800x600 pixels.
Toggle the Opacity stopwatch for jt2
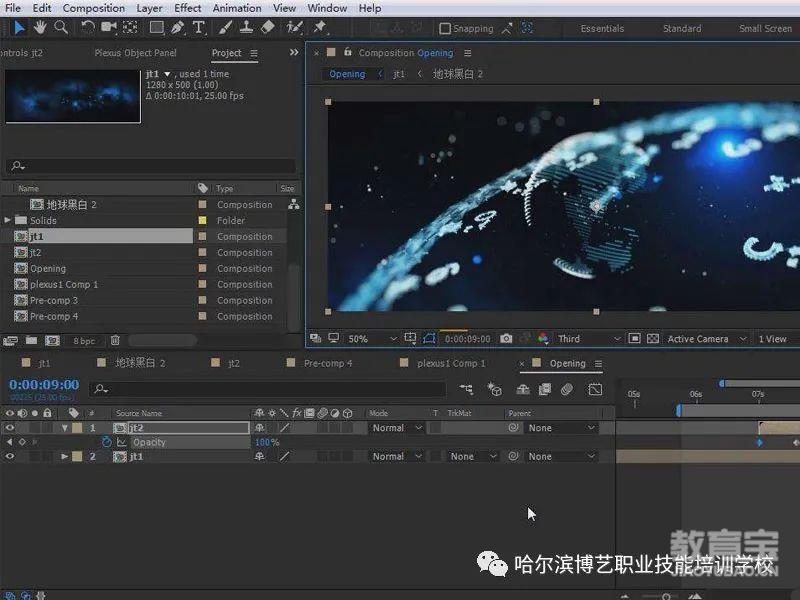106,442
